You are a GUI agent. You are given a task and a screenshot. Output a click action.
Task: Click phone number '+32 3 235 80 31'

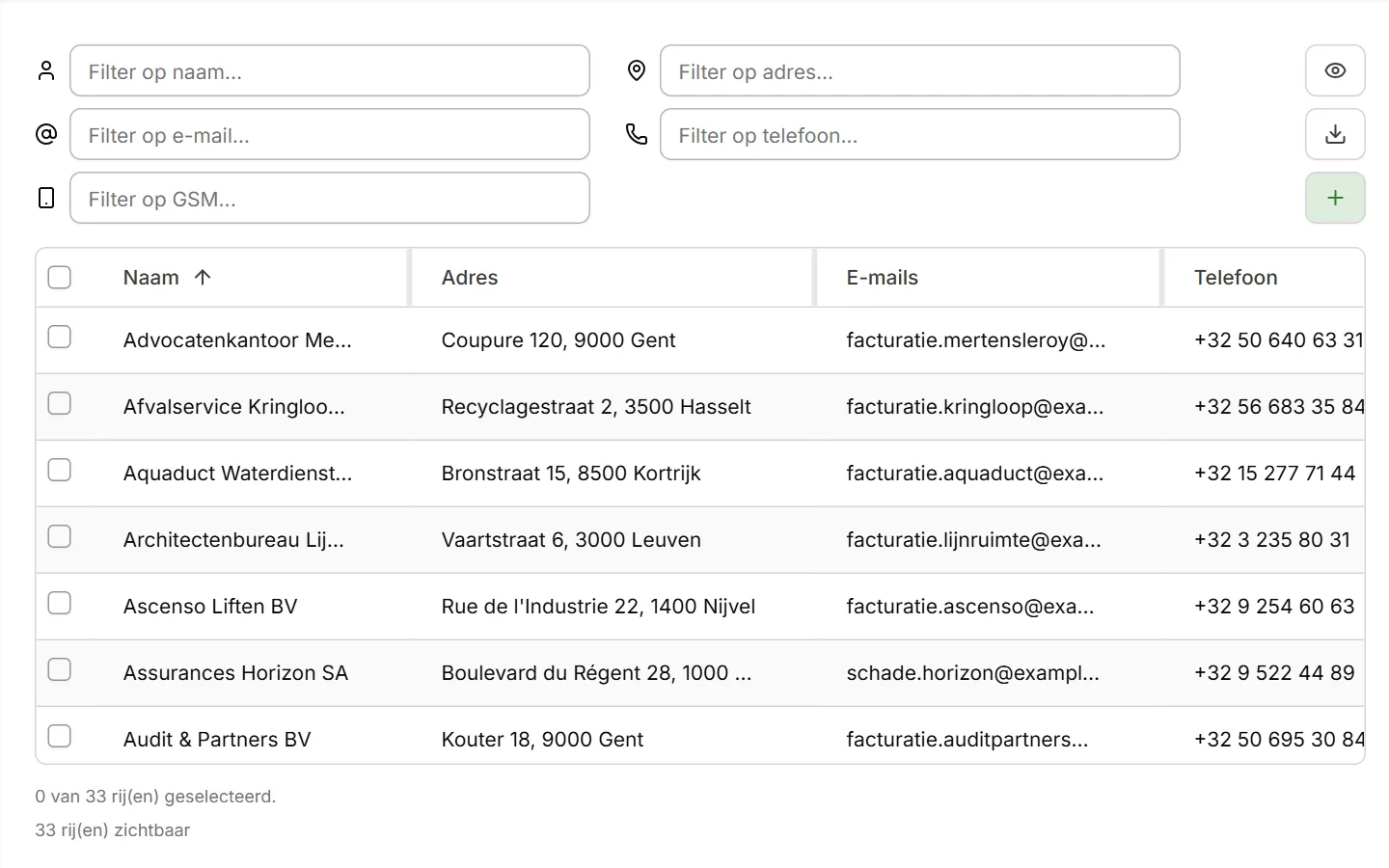coord(1272,540)
